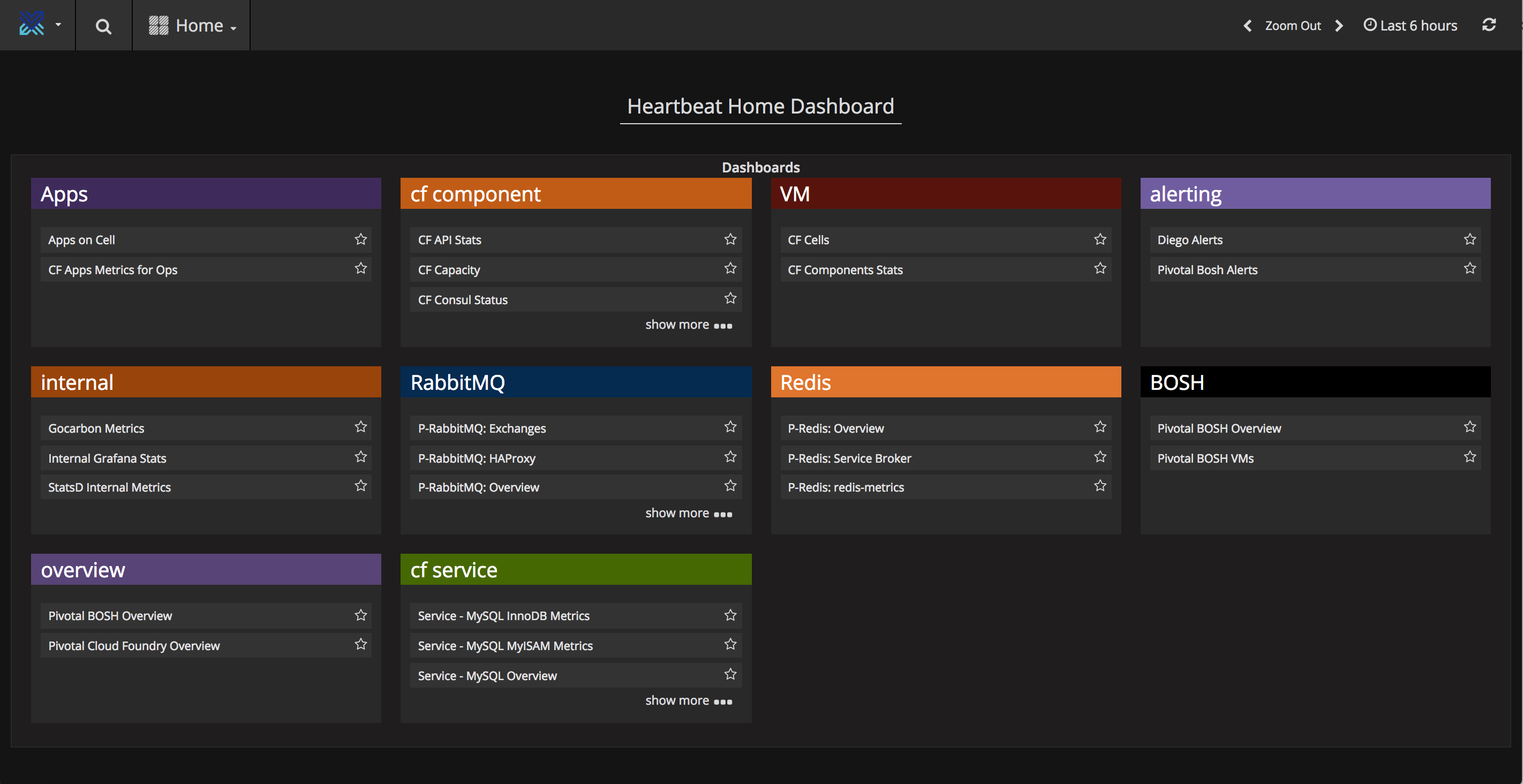Expand show more in cf component panel
Image resolution: width=1523 pixels, height=784 pixels.
click(x=689, y=325)
